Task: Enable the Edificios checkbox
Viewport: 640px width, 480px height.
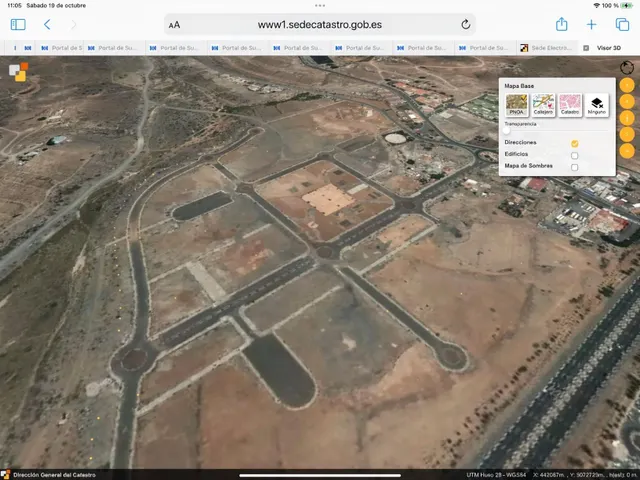Action: coord(575,155)
